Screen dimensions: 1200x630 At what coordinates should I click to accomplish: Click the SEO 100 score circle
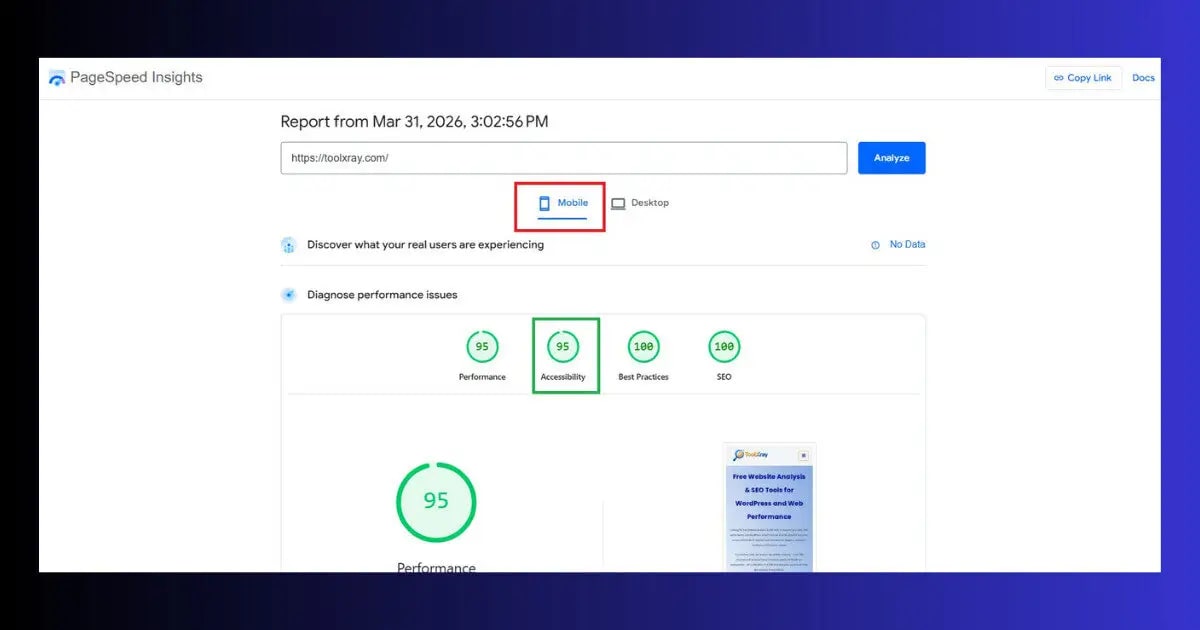tap(723, 346)
